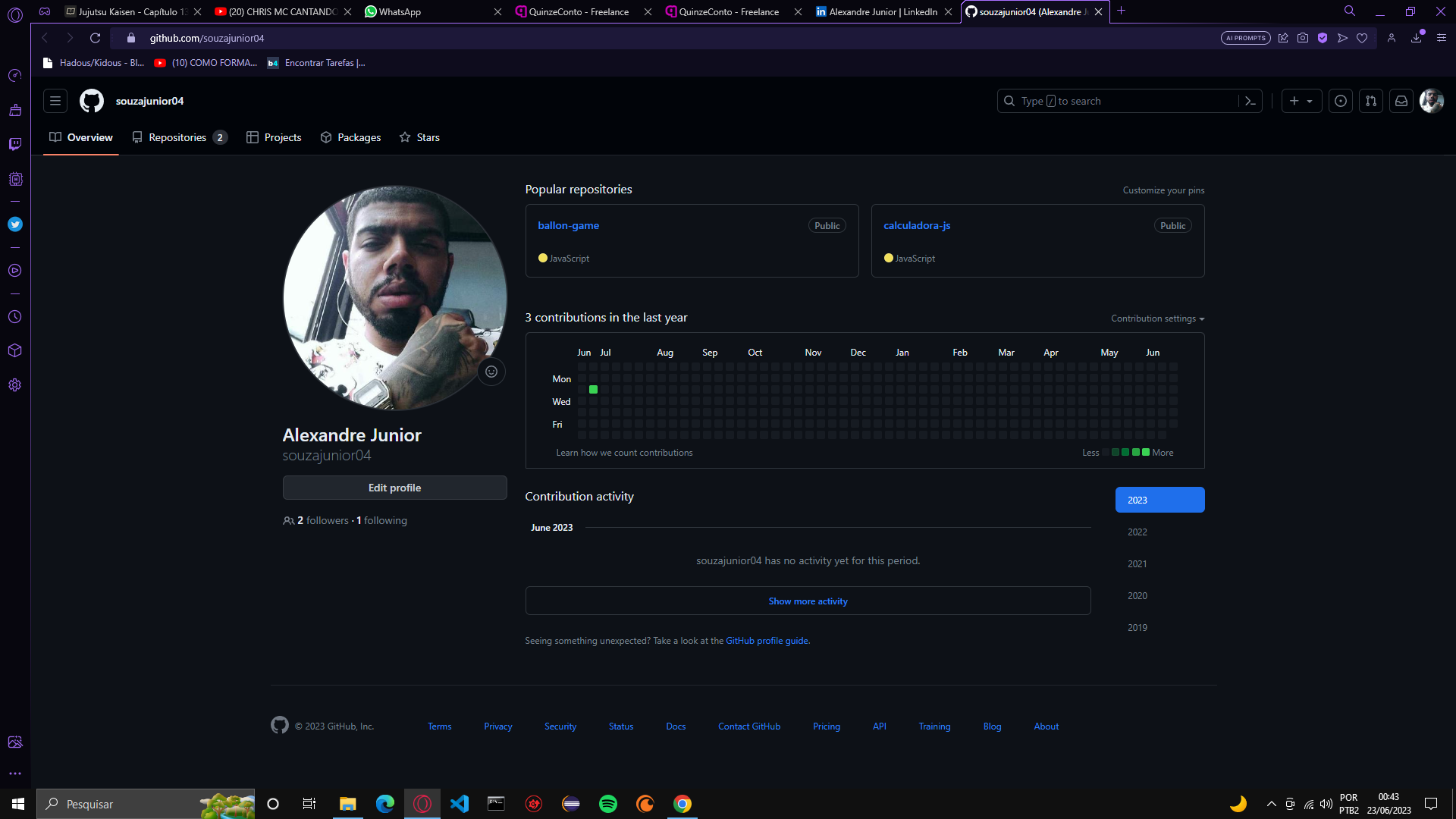
Task: Open history clock in Opera sidebar
Action: [15, 317]
